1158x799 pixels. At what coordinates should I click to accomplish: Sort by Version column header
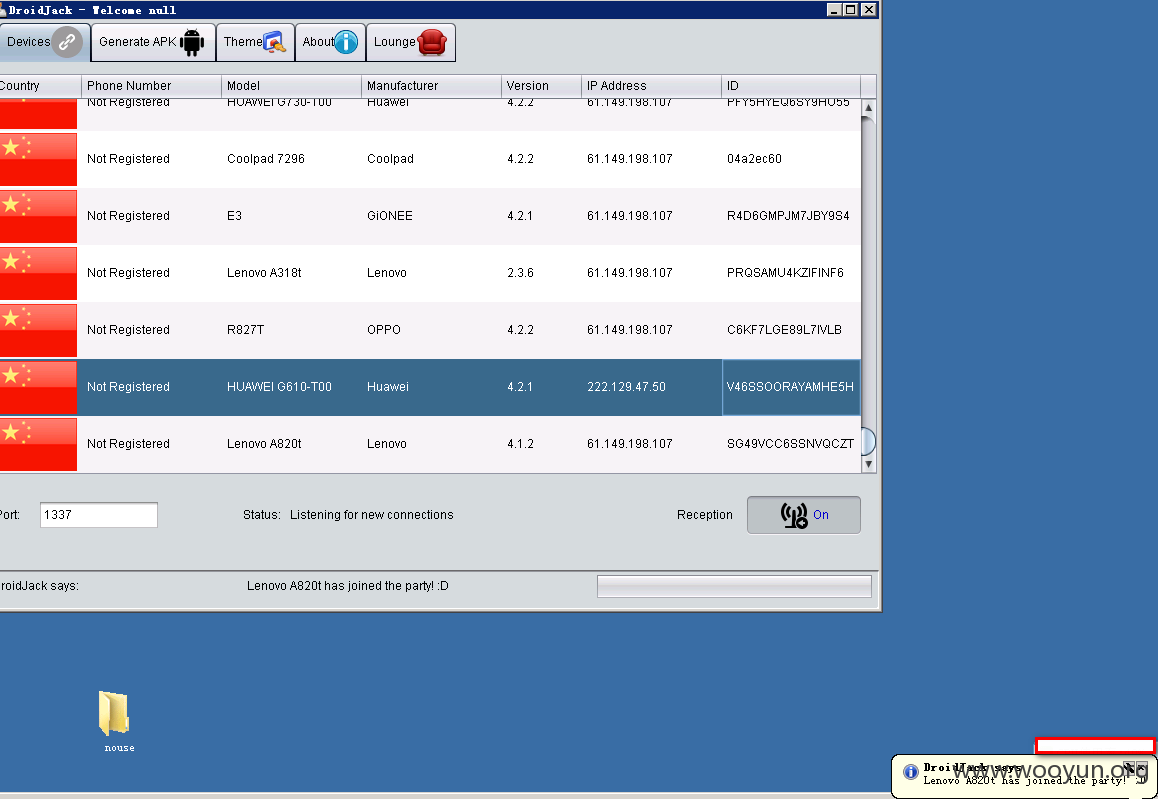(541, 86)
